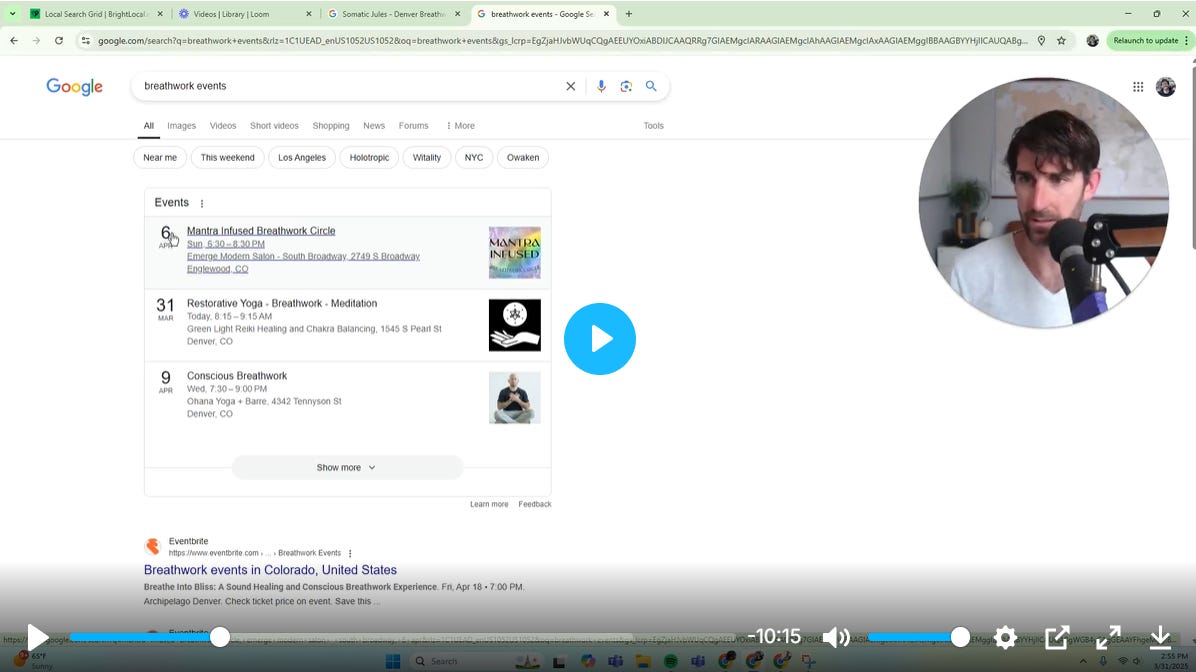Switch to the Videos results tab

[223, 126]
